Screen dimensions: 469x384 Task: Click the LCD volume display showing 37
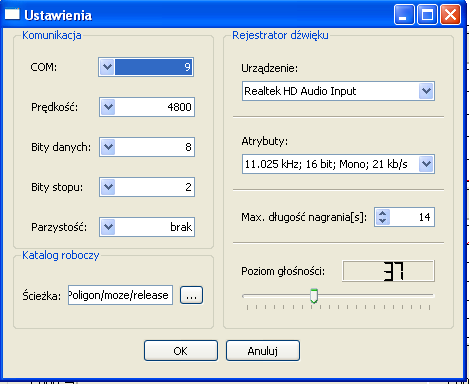tap(388, 271)
